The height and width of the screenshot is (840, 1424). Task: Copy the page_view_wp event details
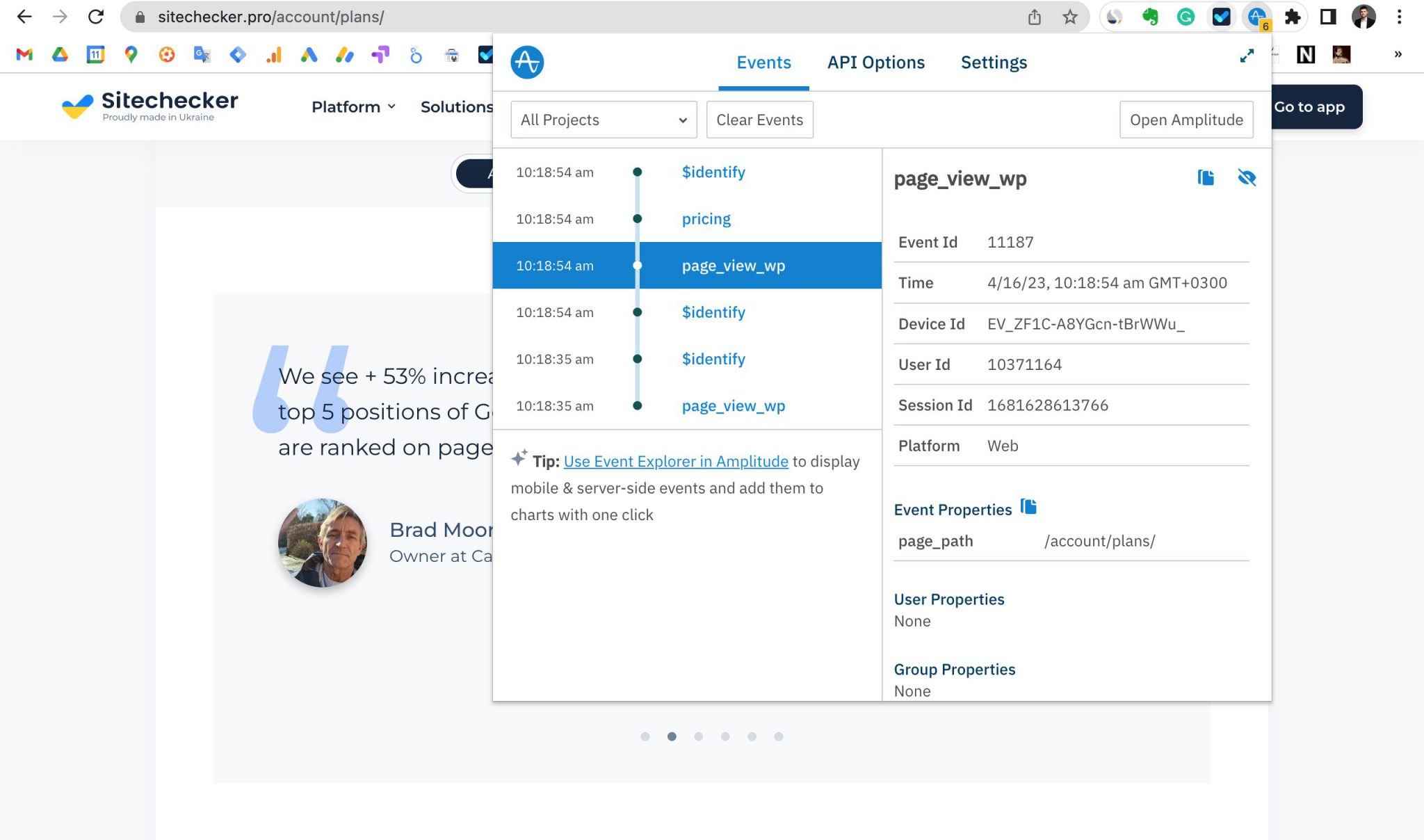(1206, 178)
